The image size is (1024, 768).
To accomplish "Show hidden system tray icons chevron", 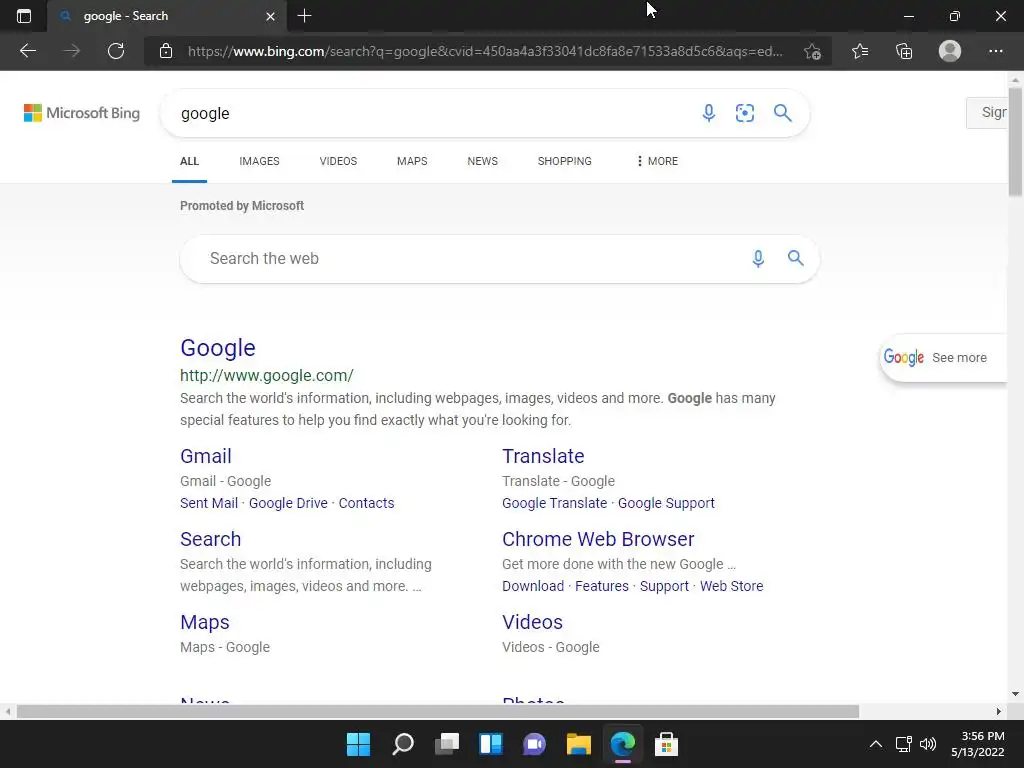I will 876,744.
